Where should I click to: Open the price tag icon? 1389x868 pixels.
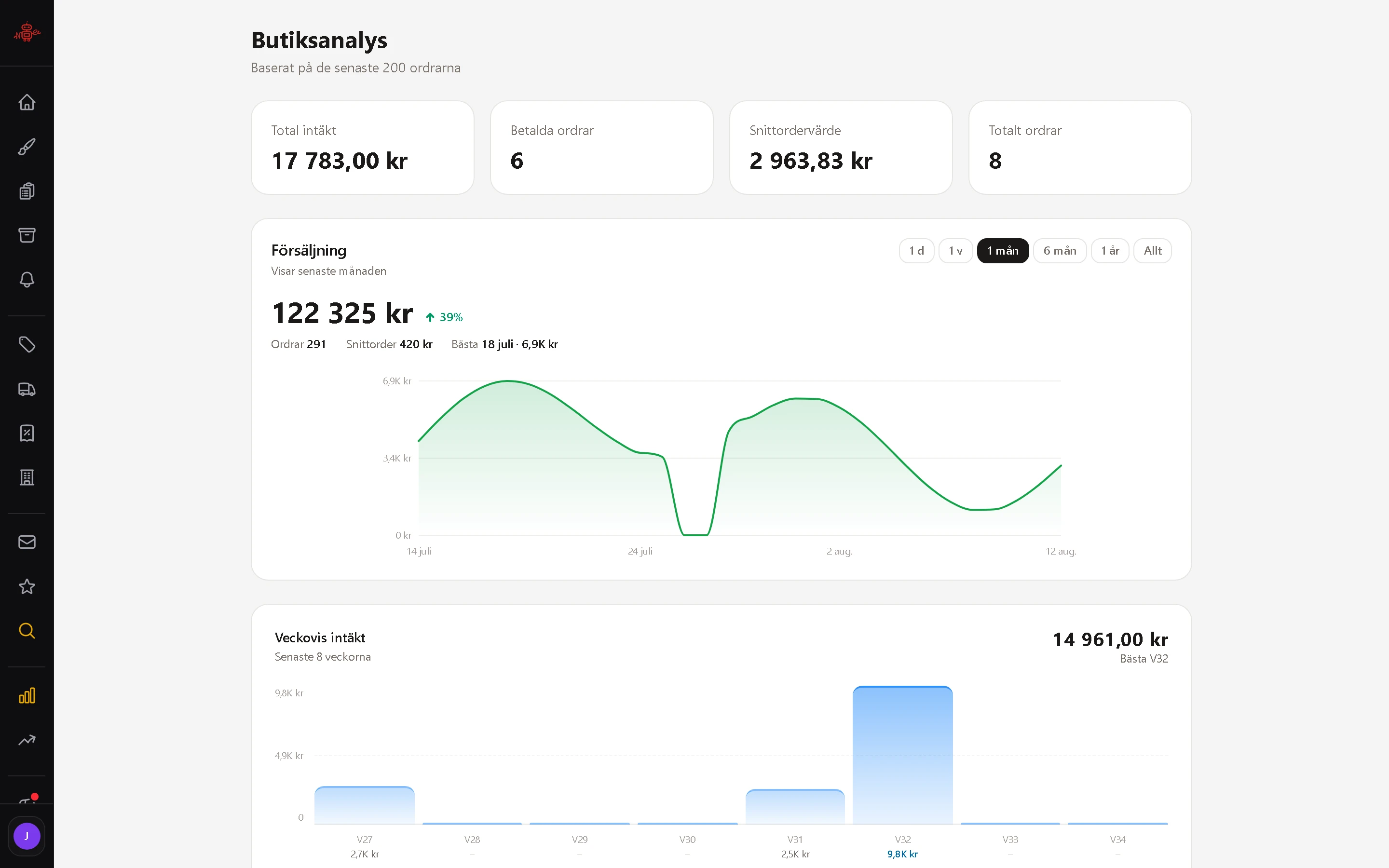click(x=27, y=344)
